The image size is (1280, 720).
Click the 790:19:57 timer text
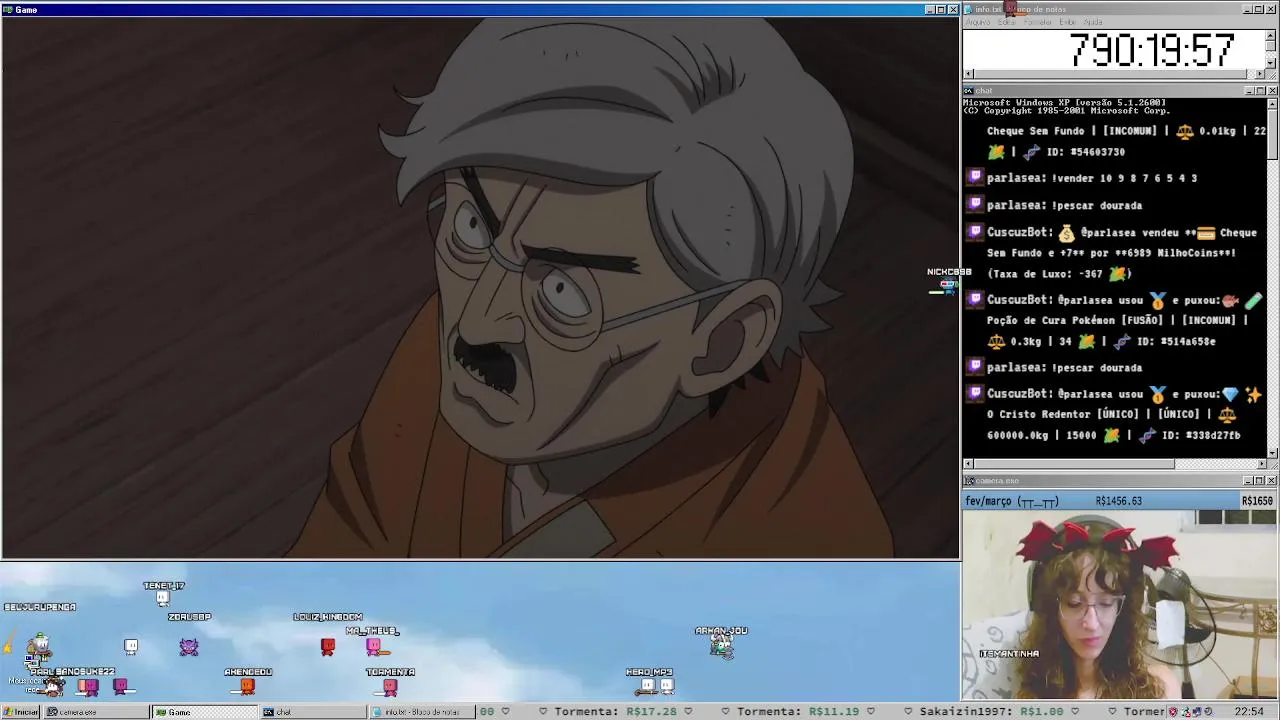point(1152,50)
